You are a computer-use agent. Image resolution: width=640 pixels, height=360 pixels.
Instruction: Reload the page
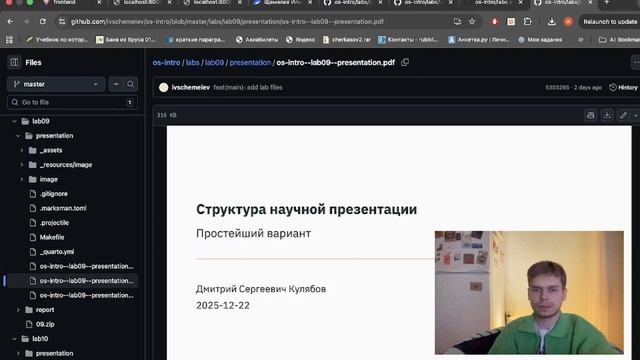point(42,22)
